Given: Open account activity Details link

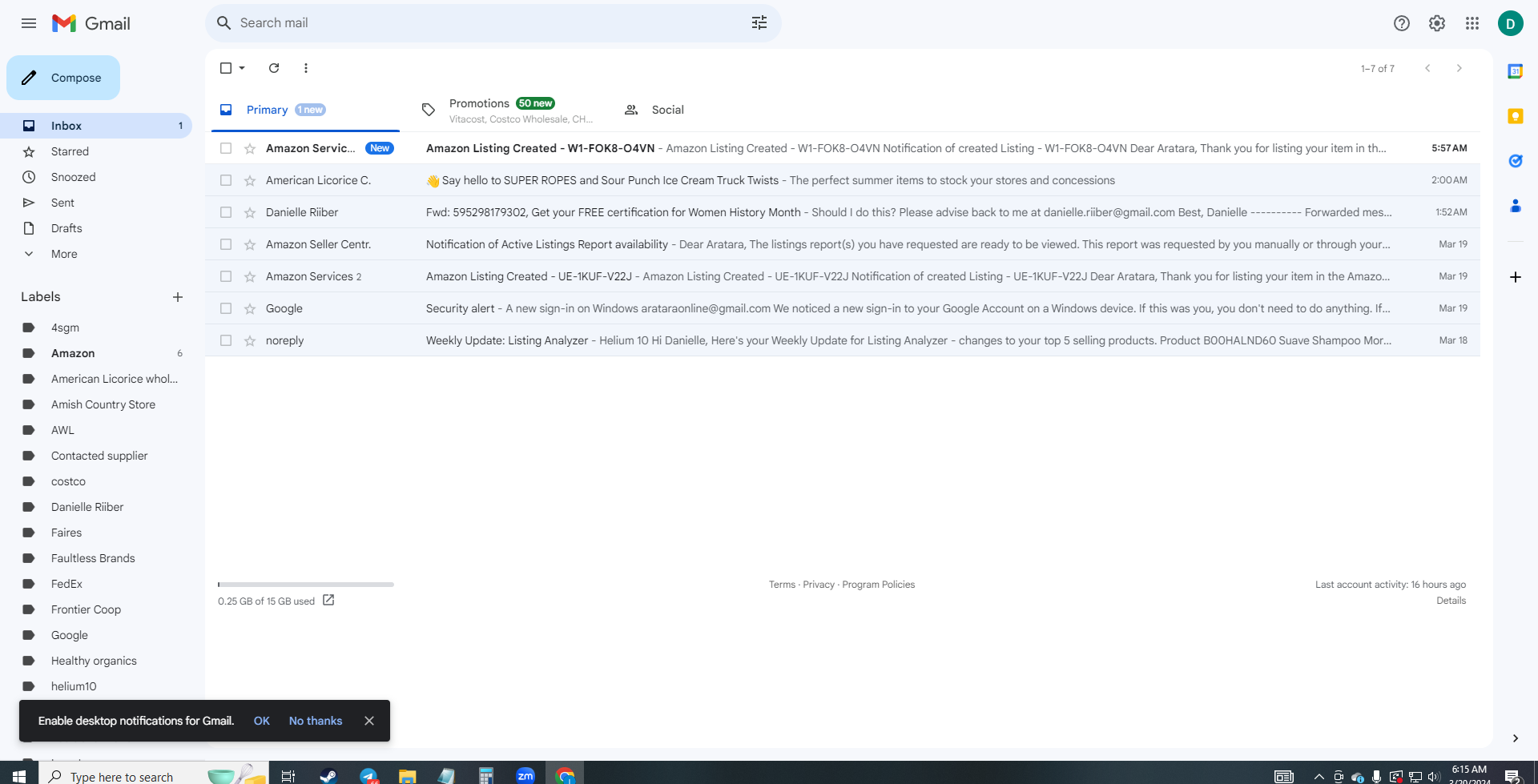Looking at the screenshot, I should (x=1451, y=601).
